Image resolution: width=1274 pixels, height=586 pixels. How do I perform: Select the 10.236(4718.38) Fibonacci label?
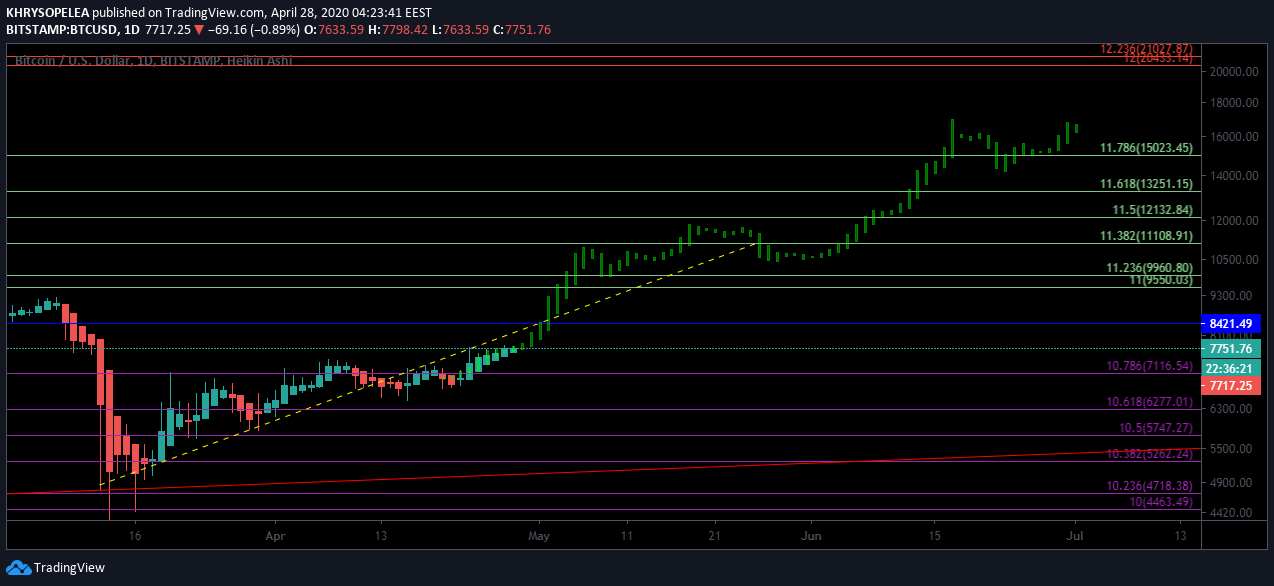(x=1149, y=485)
